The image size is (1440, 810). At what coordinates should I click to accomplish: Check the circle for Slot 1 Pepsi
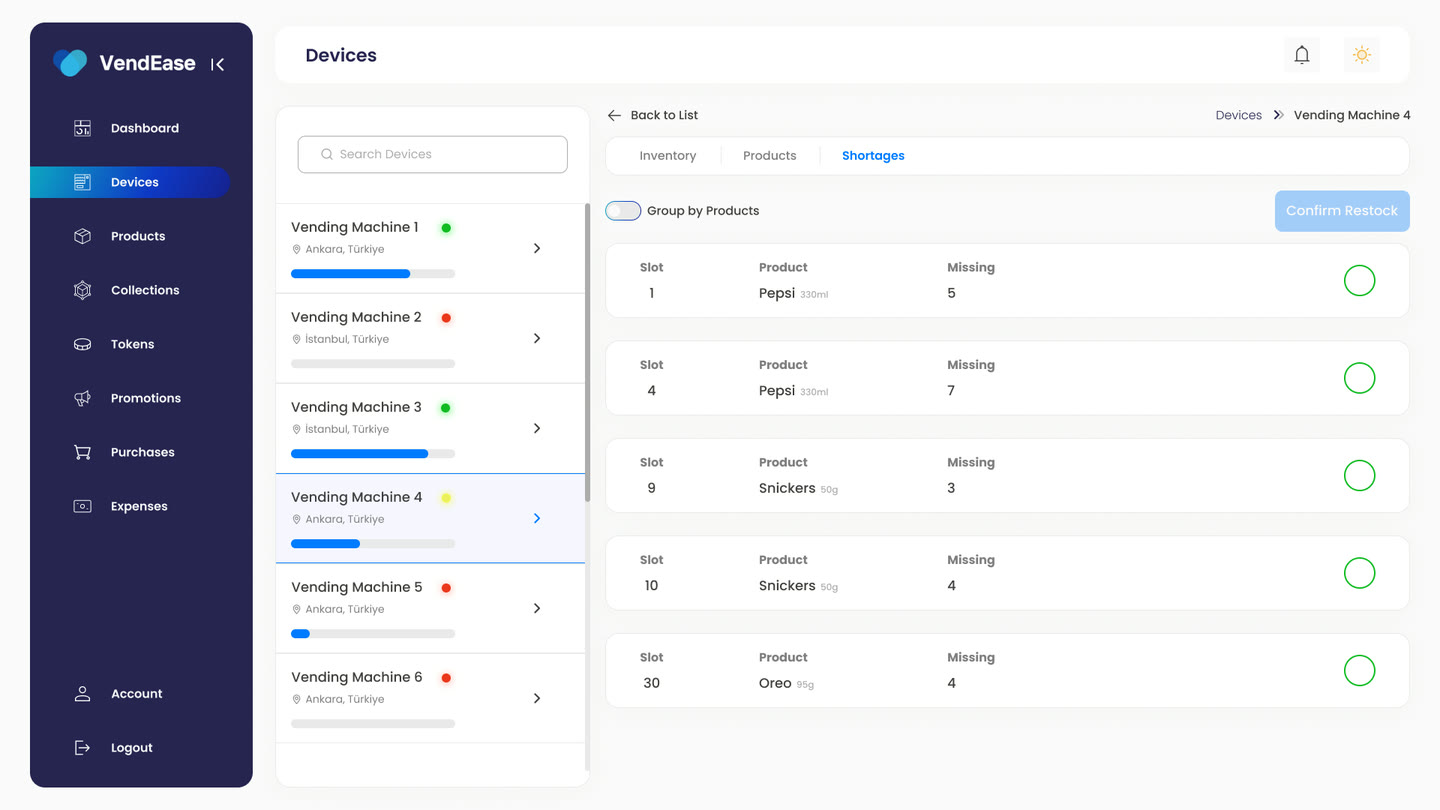[1359, 281]
